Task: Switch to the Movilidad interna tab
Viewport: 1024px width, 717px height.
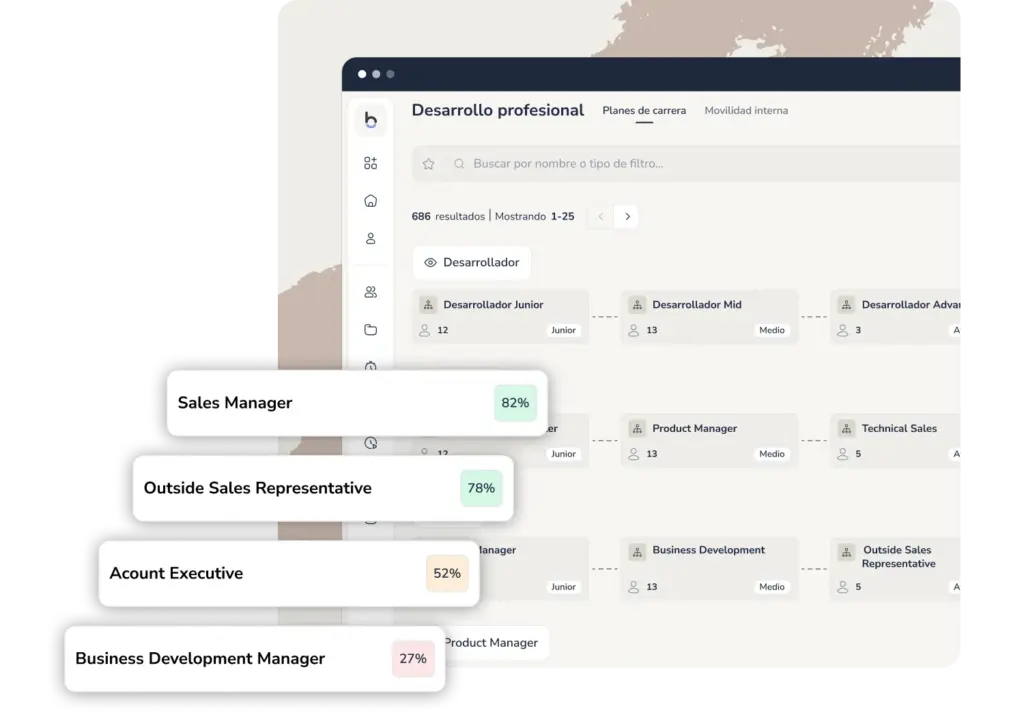Action: tap(745, 111)
